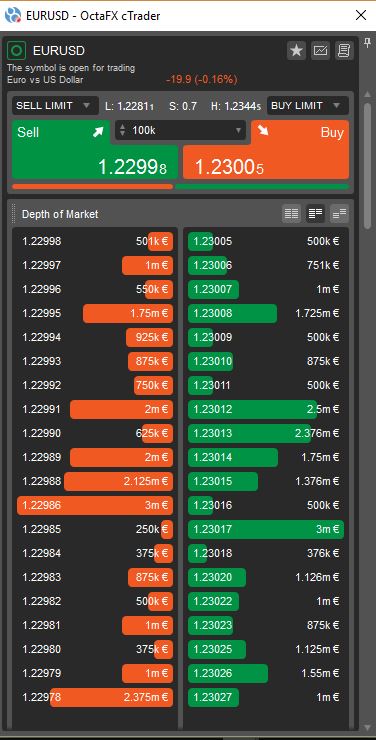Screen dimensions: 376x740
Task: Click the vertical scrollbar down arrow
Action: 368,727
